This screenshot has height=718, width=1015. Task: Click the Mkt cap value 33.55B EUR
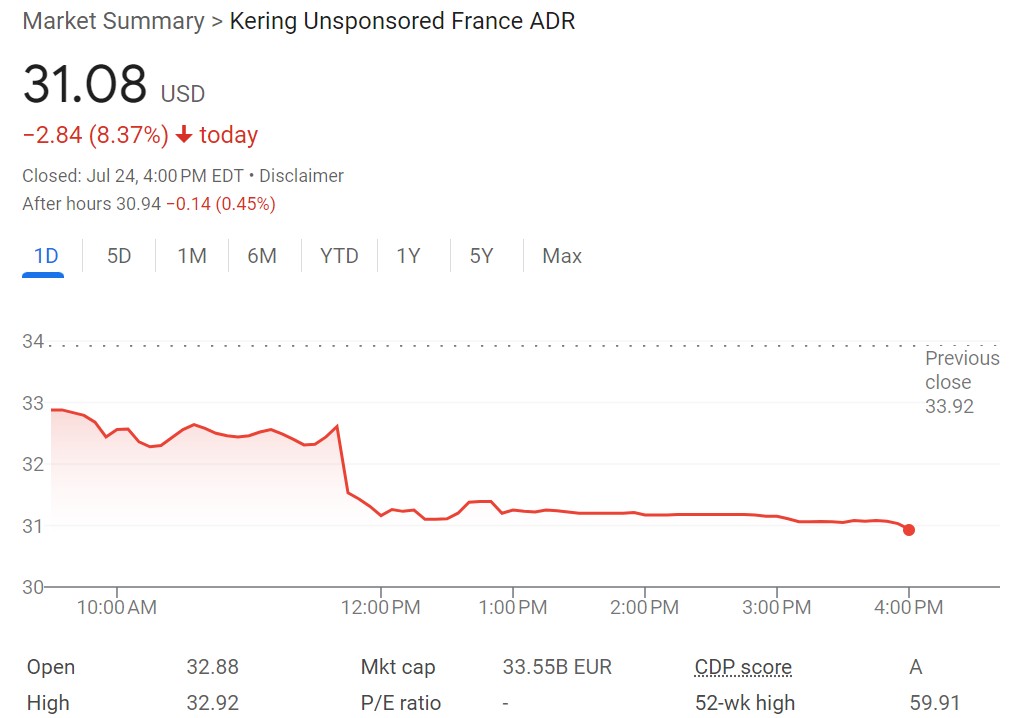pos(557,667)
